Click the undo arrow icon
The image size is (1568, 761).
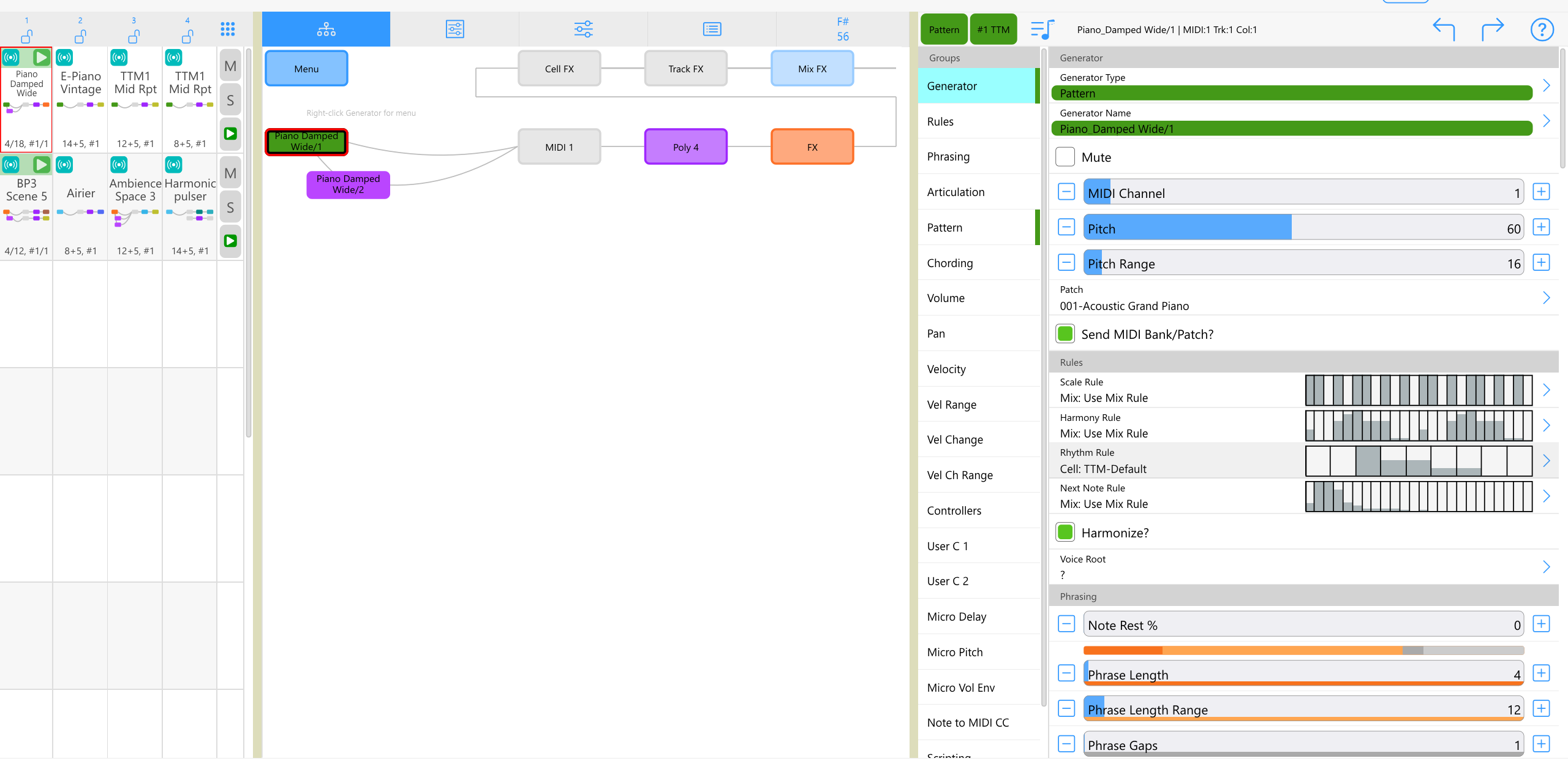click(x=1444, y=29)
